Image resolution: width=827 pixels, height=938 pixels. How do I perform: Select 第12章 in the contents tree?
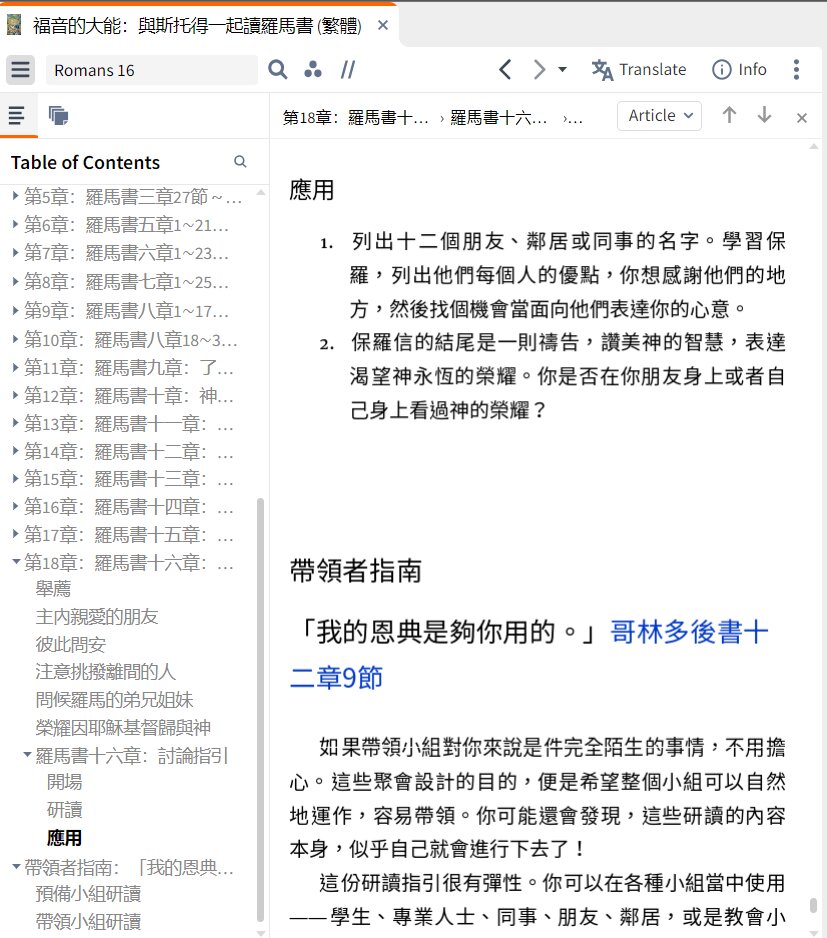tap(129, 395)
